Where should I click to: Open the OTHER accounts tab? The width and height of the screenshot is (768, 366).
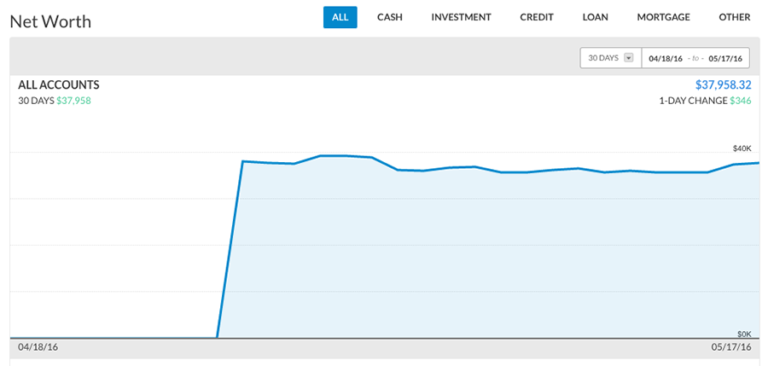(x=734, y=17)
